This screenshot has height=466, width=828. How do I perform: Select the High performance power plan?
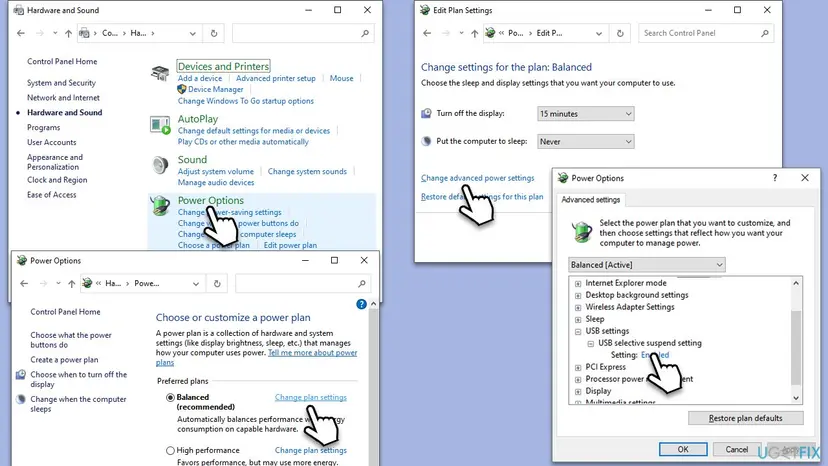[x=170, y=451]
